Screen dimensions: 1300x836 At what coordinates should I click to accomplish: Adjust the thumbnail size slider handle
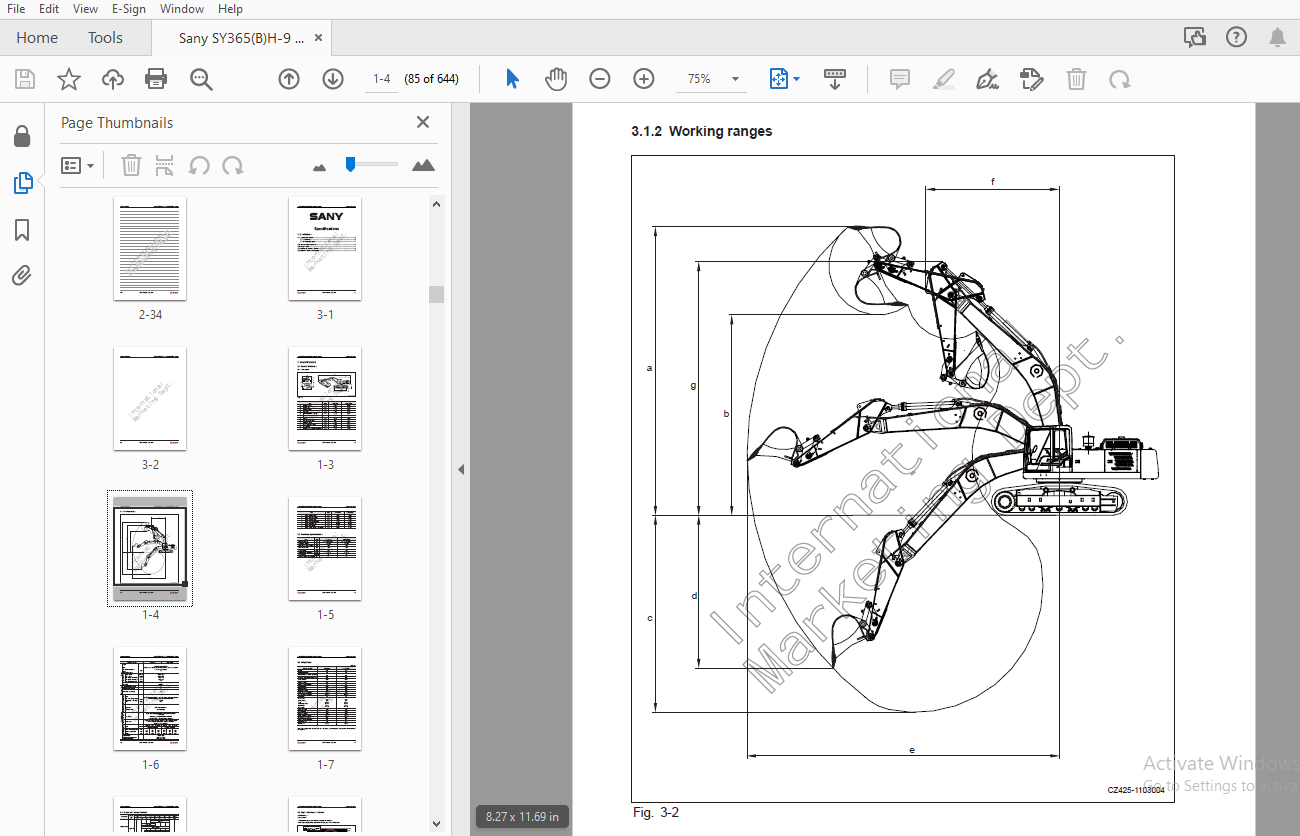[x=350, y=164]
